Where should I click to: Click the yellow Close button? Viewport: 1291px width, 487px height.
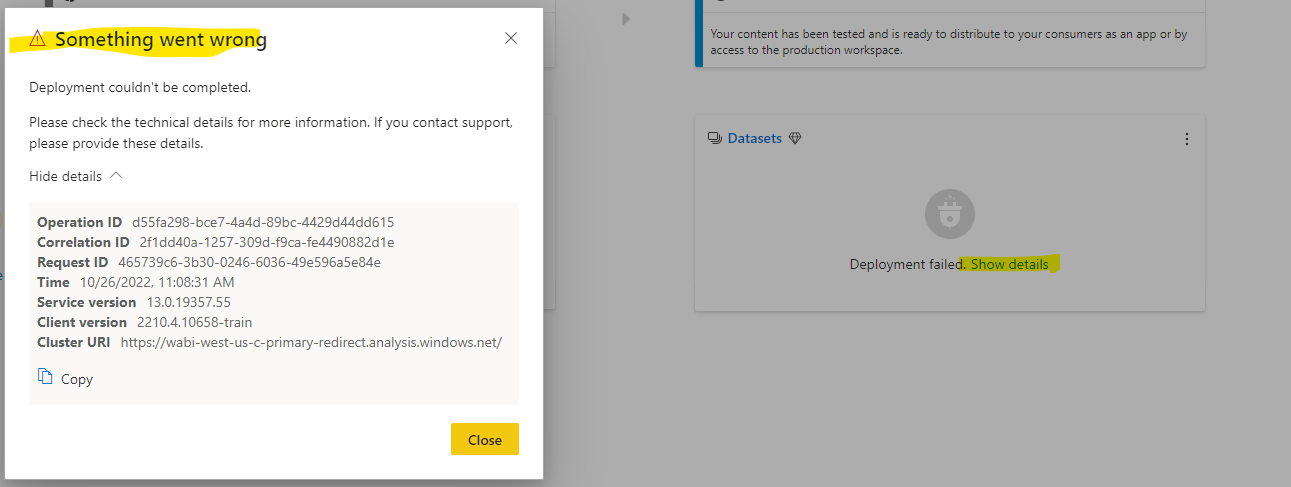click(x=485, y=440)
